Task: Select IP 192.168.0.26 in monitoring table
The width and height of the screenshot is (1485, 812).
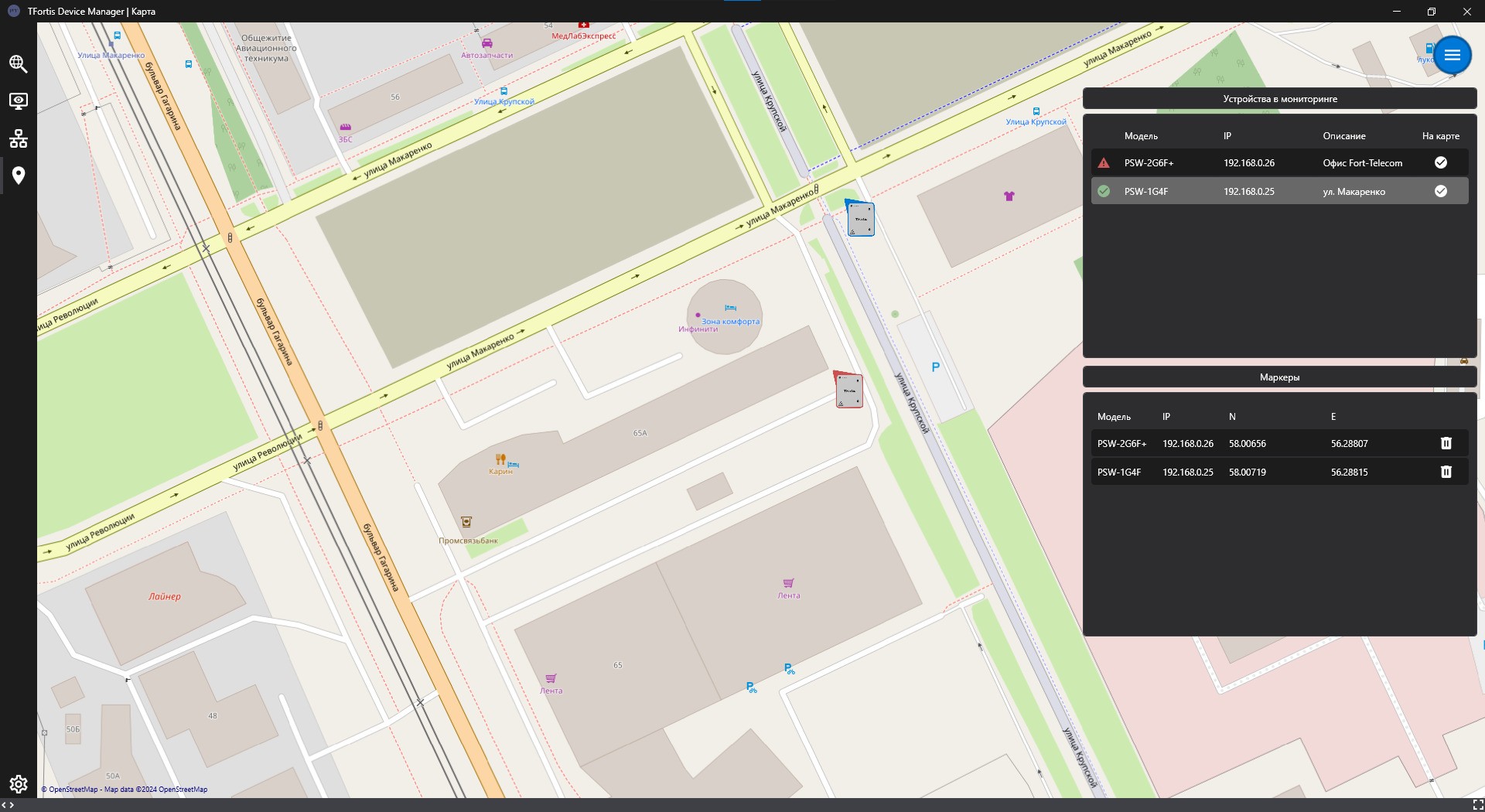Action: pyautogui.click(x=1249, y=163)
